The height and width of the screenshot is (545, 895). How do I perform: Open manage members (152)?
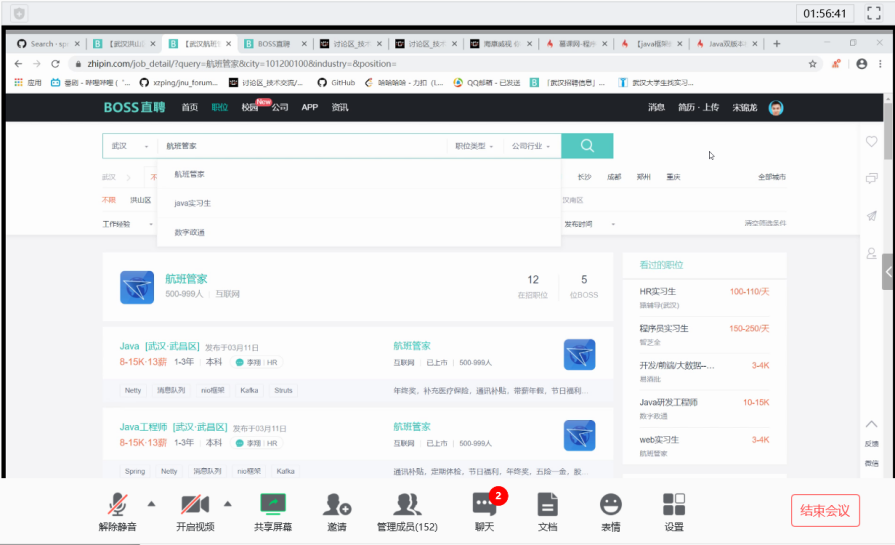[407, 512]
